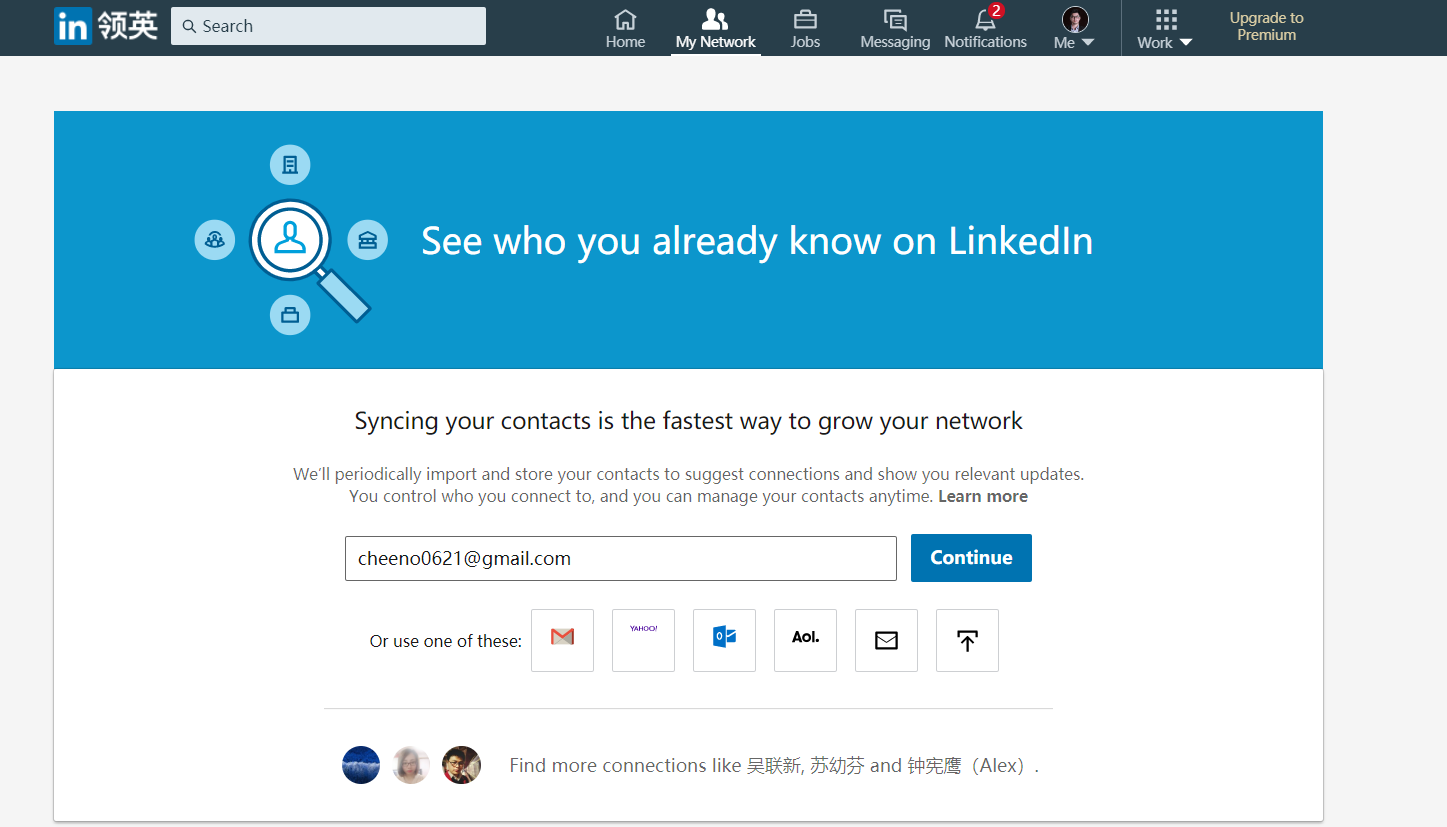Viewport: 1447px width, 827px height.
Task: Click the Continue button
Action: 971,558
